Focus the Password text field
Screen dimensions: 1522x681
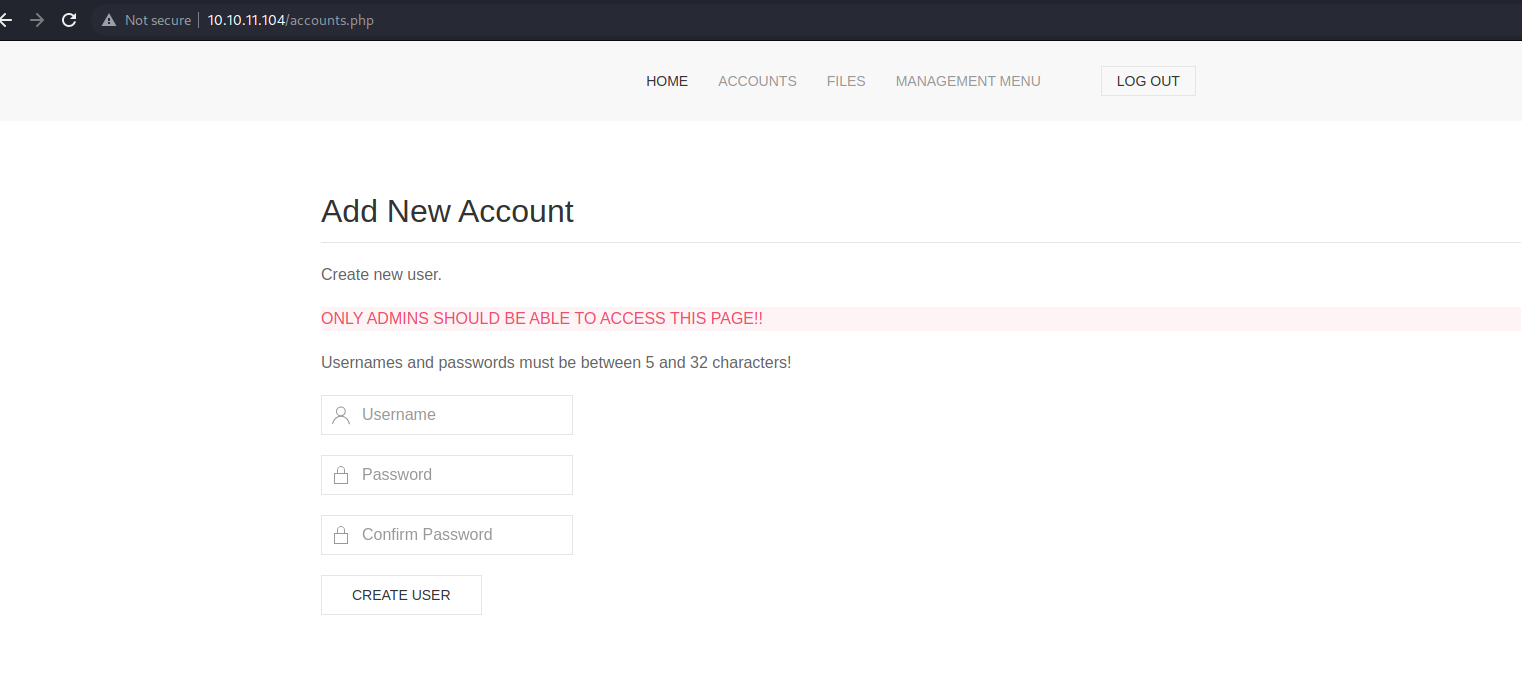coord(460,475)
